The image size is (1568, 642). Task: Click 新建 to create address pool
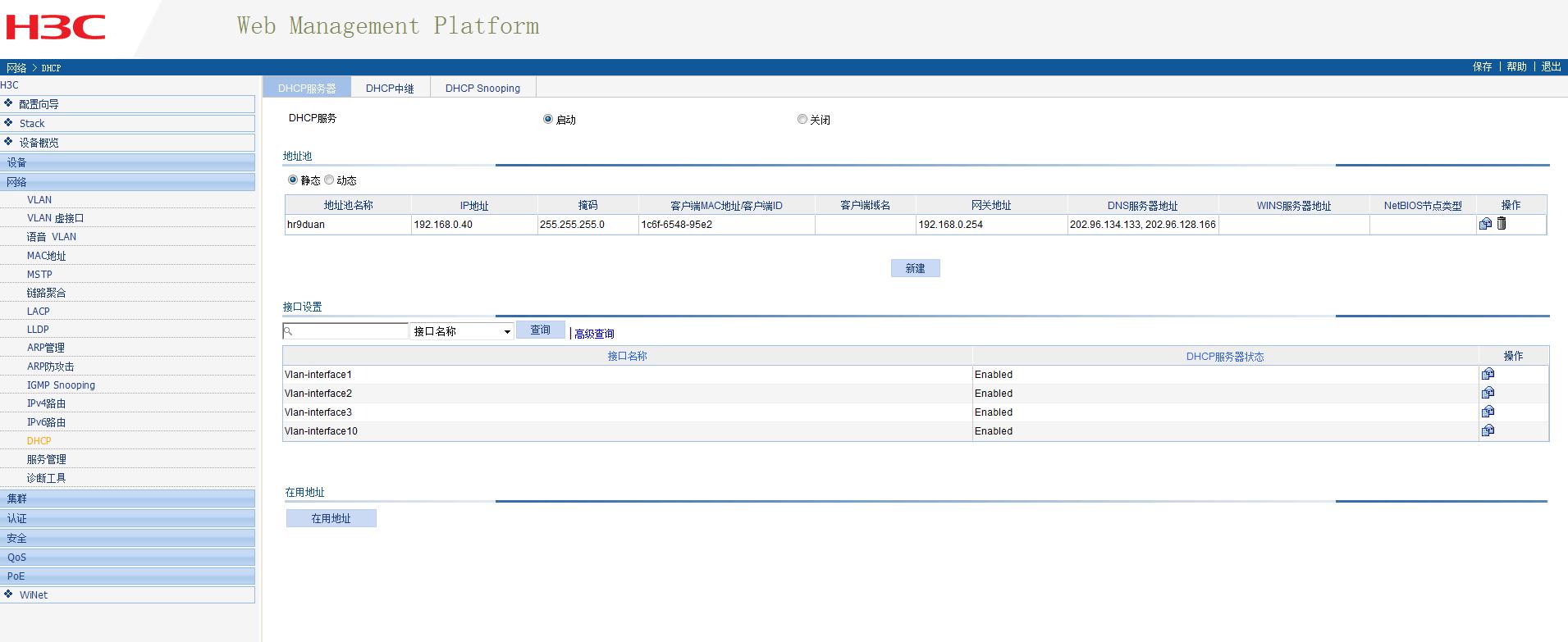click(915, 268)
